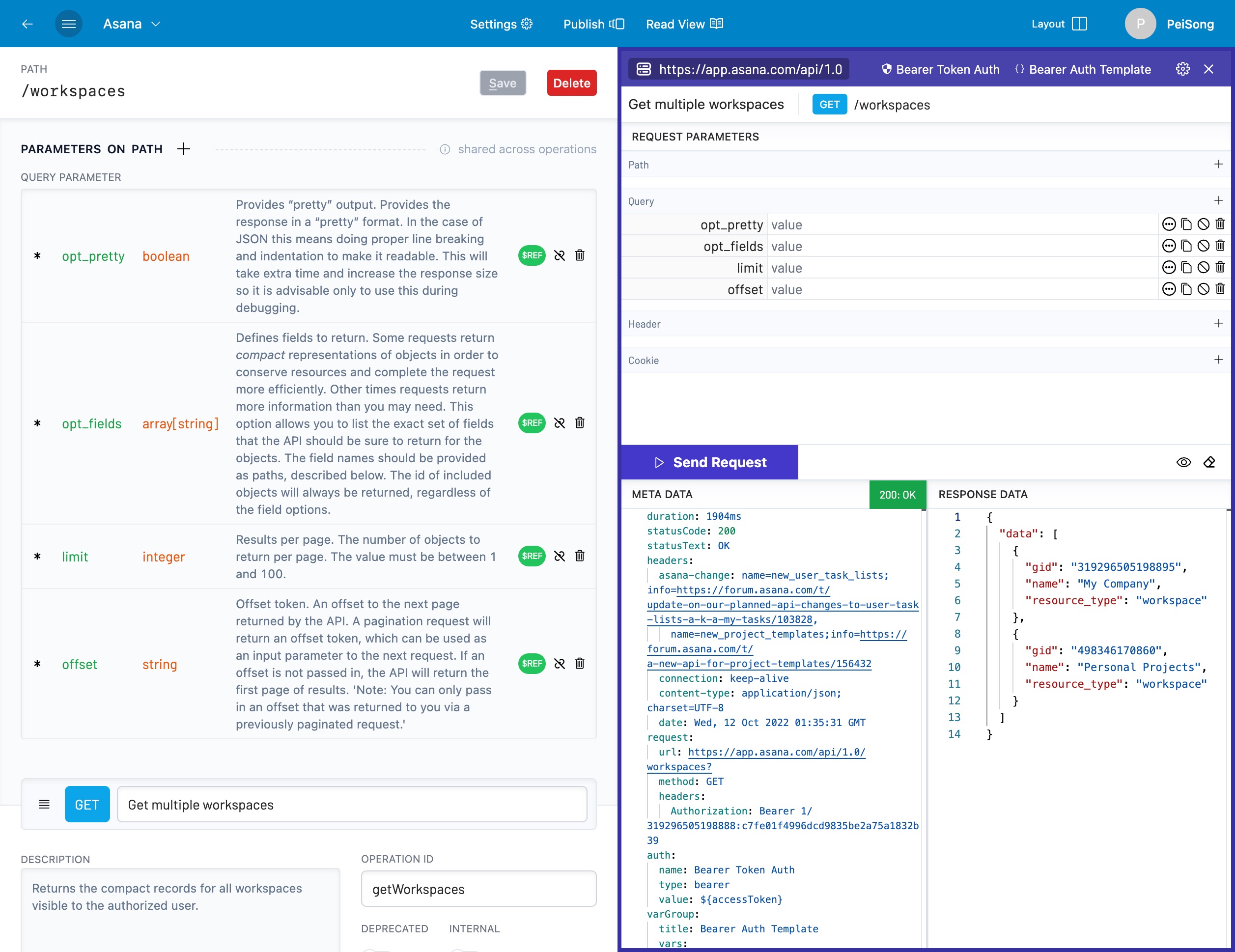Remove the offset query parameter
This screenshot has height=952, width=1235.
point(1220,289)
